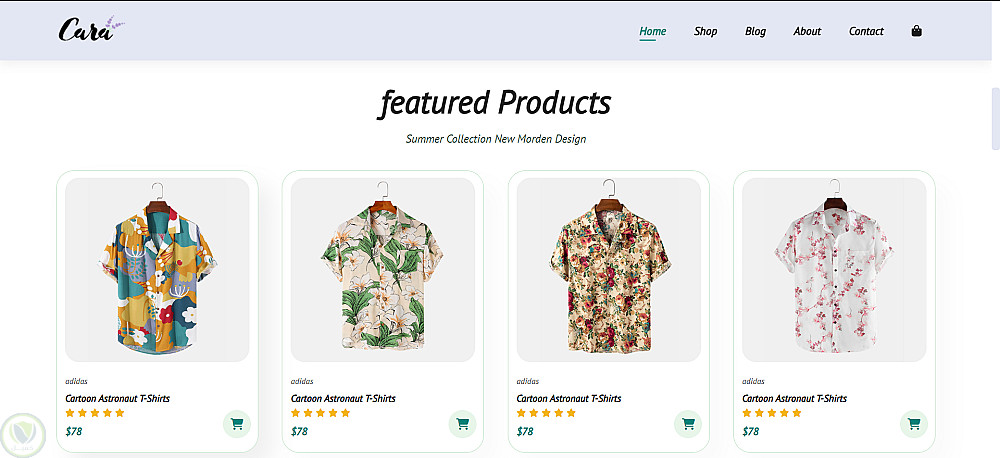Open the teal-orange abstract shirt image
Image resolution: width=1000 pixels, height=458 pixels.
157,269
